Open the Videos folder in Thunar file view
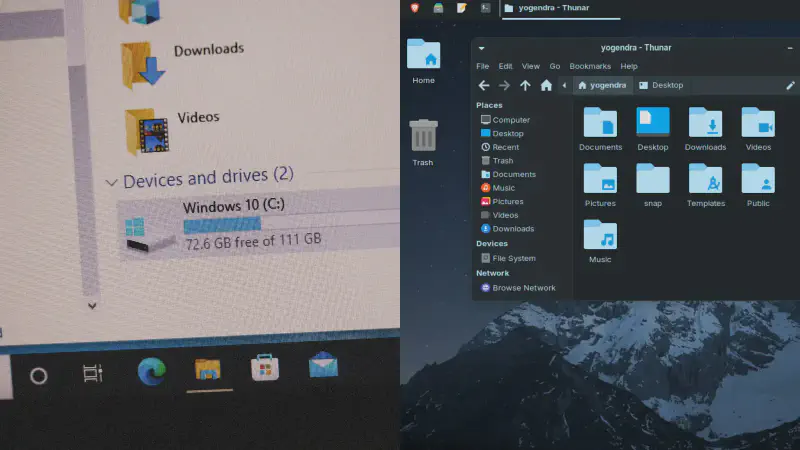The image size is (800, 450). pyautogui.click(x=758, y=129)
